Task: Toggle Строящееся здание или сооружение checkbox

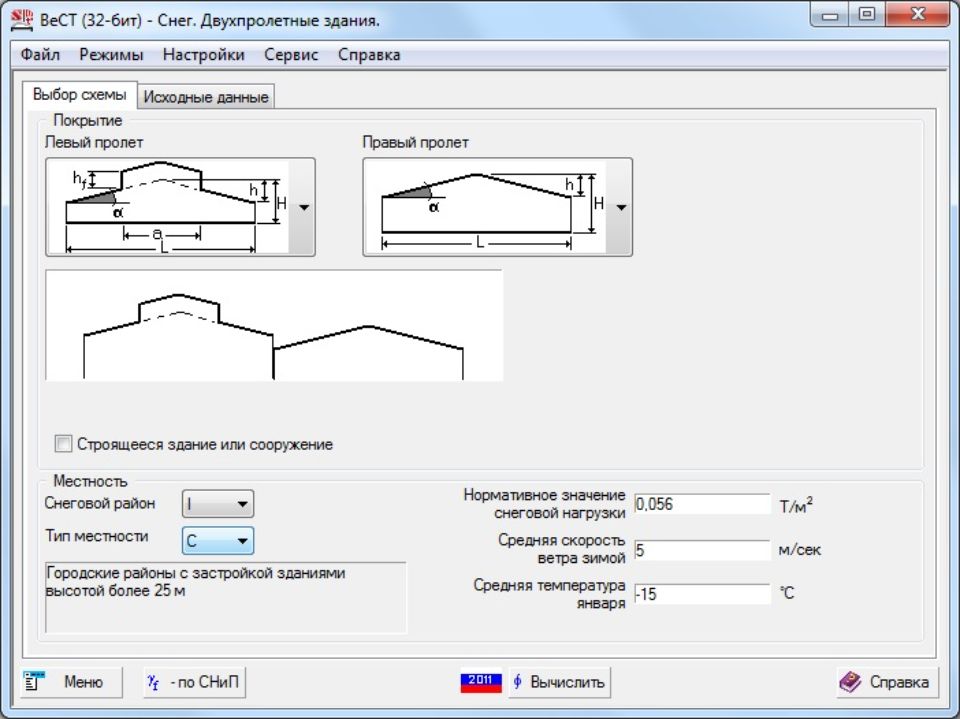Action: tap(65, 444)
